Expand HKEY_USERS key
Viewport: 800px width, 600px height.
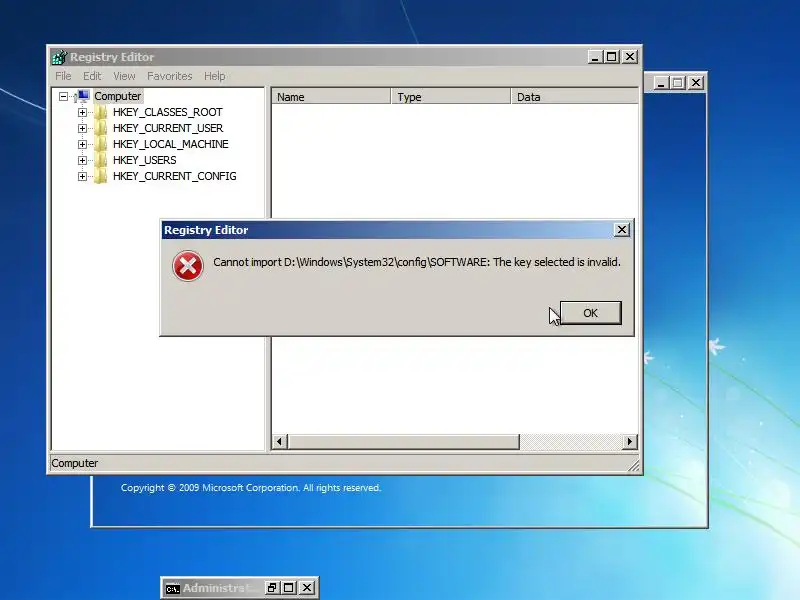coord(82,160)
